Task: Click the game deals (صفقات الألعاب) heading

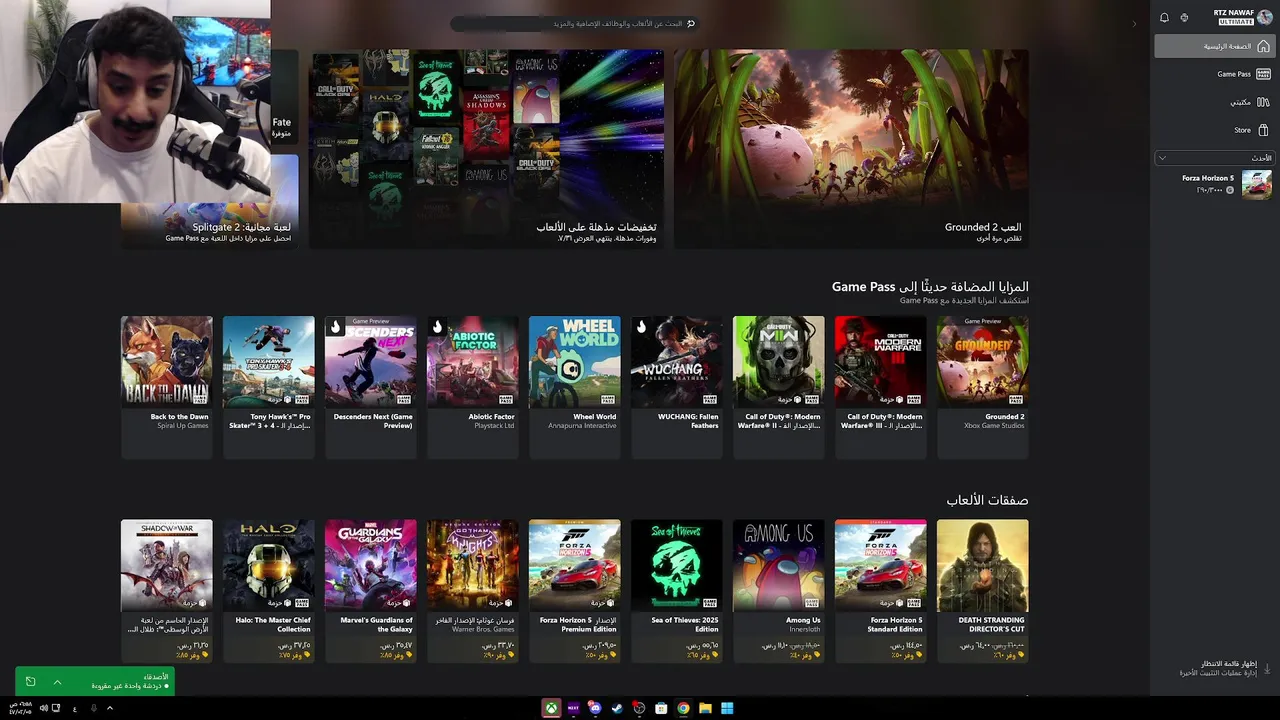Action: [987, 500]
